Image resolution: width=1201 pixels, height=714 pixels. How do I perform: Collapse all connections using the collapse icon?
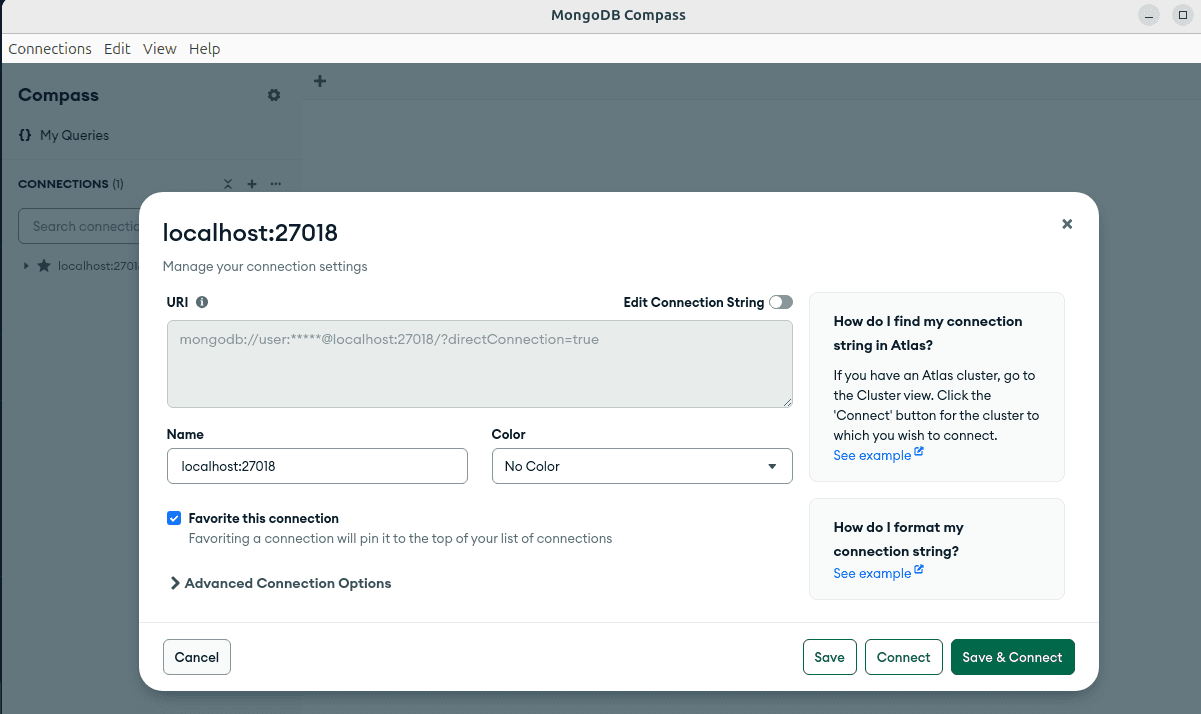point(227,184)
